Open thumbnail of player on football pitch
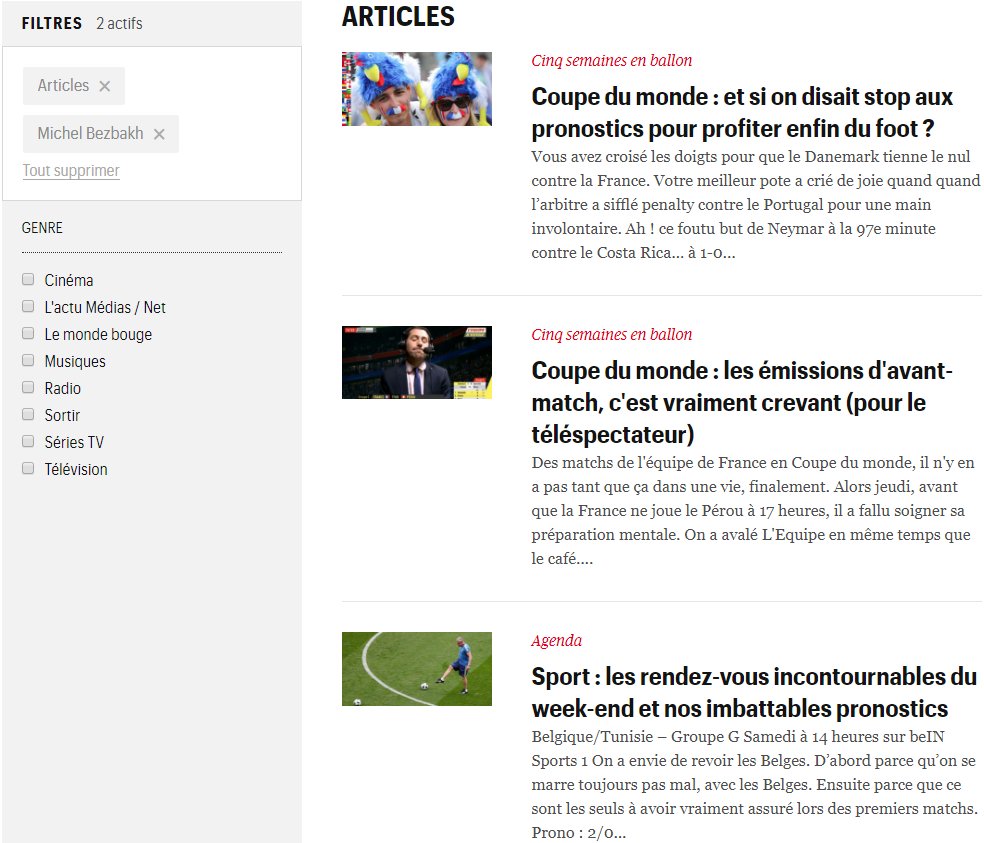This screenshot has width=984, height=843. coord(417,668)
